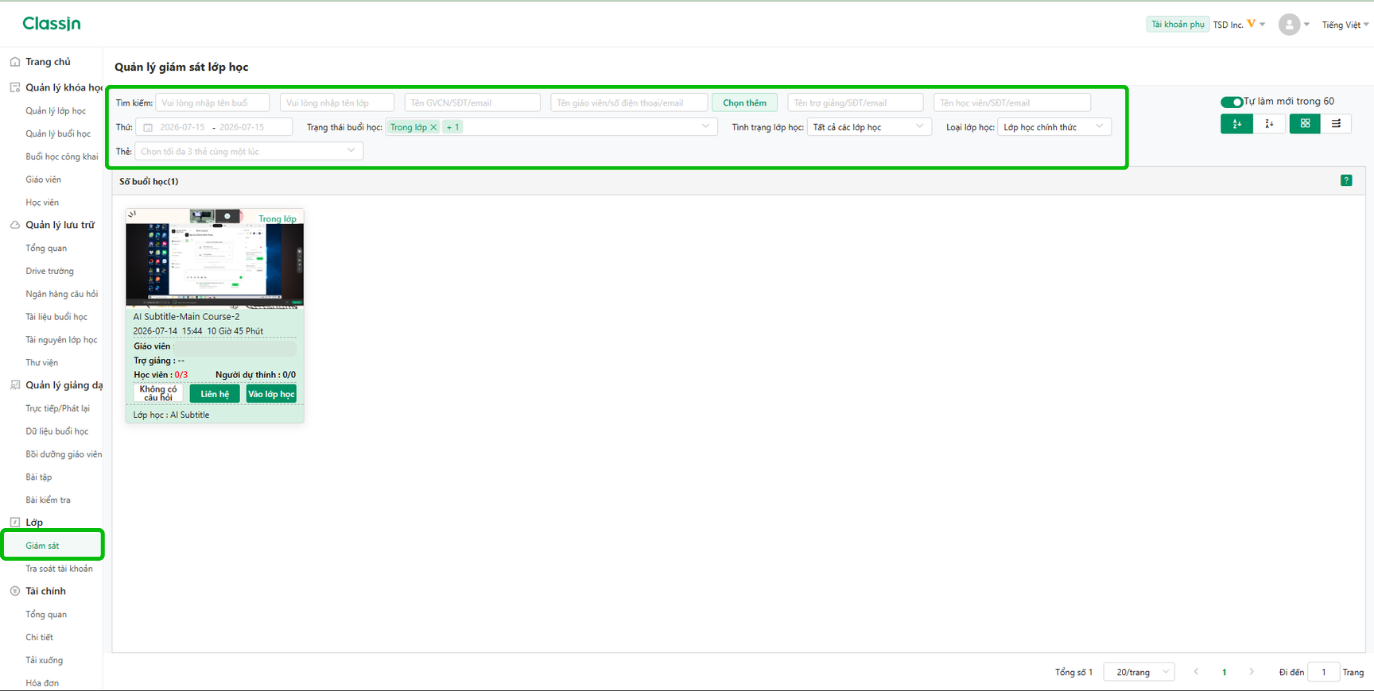Click the ClassIn logo
Image resolution: width=1374 pixels, height=692 pixels.
point(52,23)
